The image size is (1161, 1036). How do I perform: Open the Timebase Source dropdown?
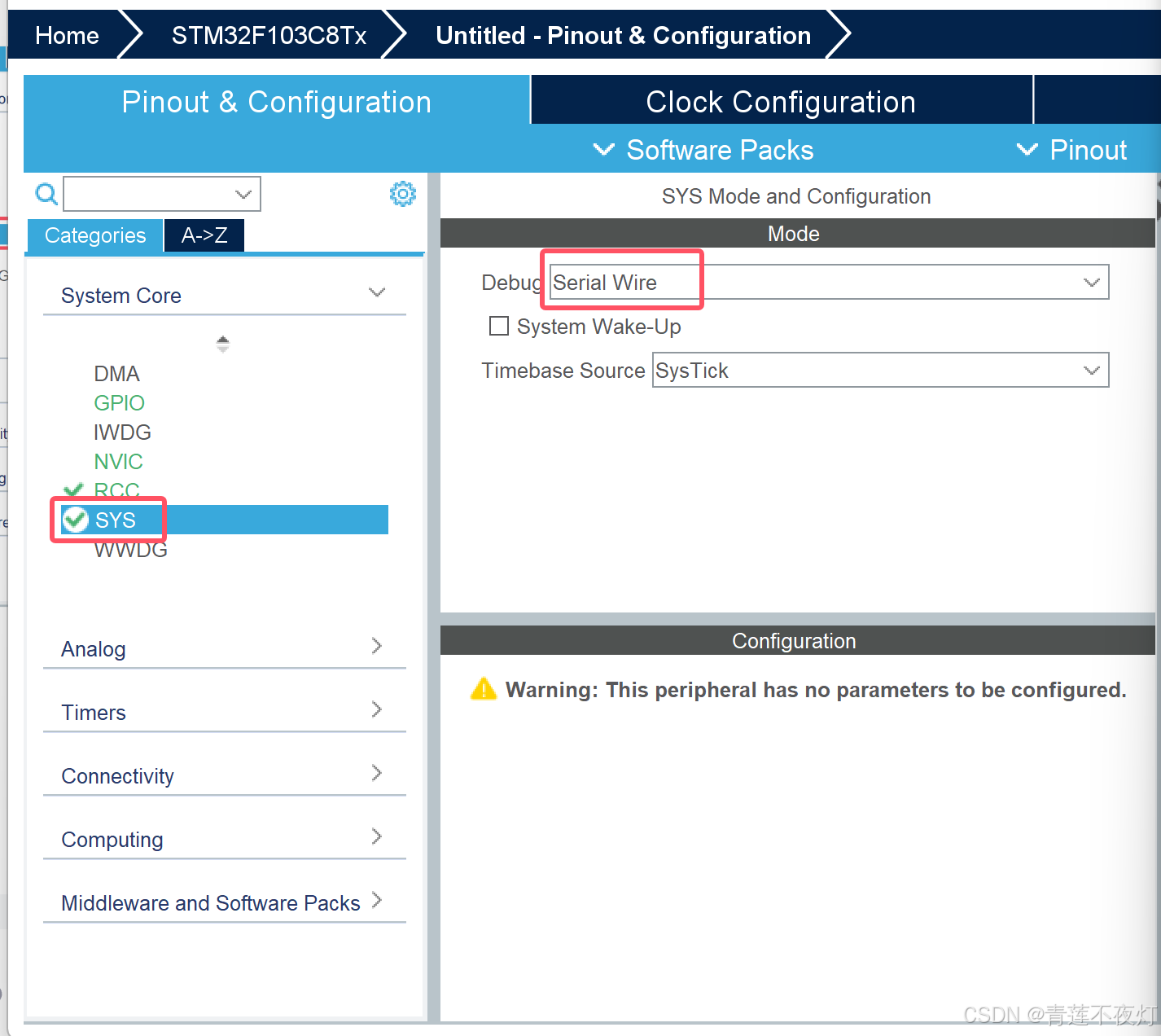pos(880,370)
